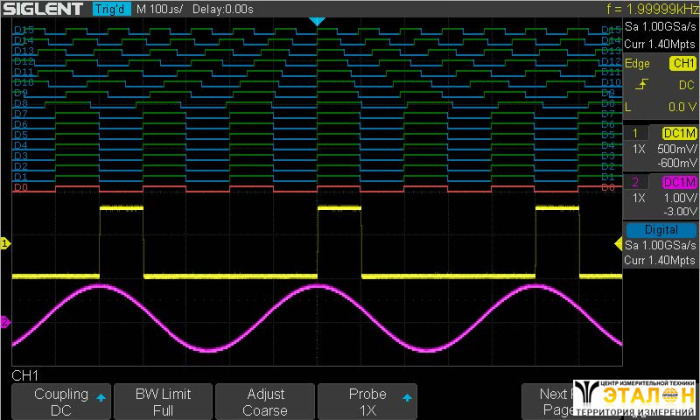
Task: Click the SIGLENT logo
Action: (x=43, y=9)
